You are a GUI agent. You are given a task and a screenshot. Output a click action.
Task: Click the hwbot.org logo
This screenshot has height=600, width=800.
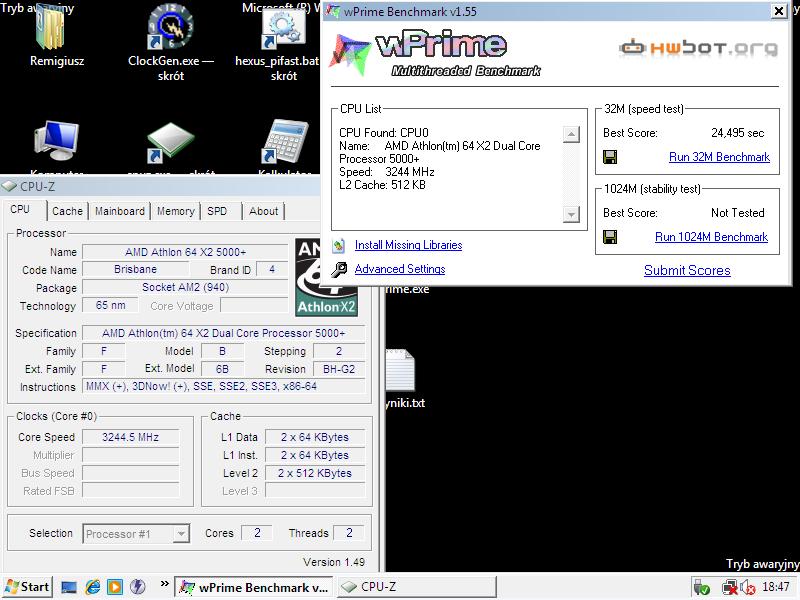point(699,48)
